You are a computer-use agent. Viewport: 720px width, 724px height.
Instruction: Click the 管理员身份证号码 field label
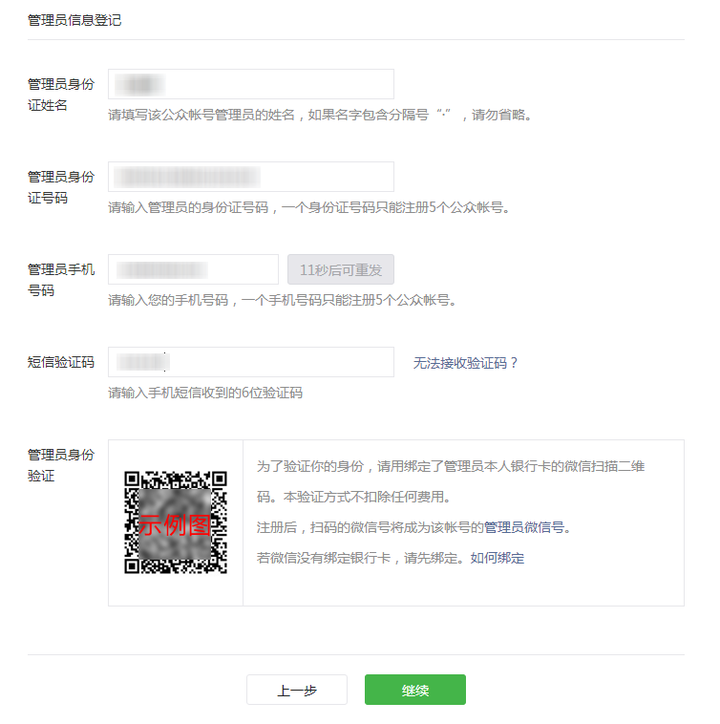(x=61, y=187)
